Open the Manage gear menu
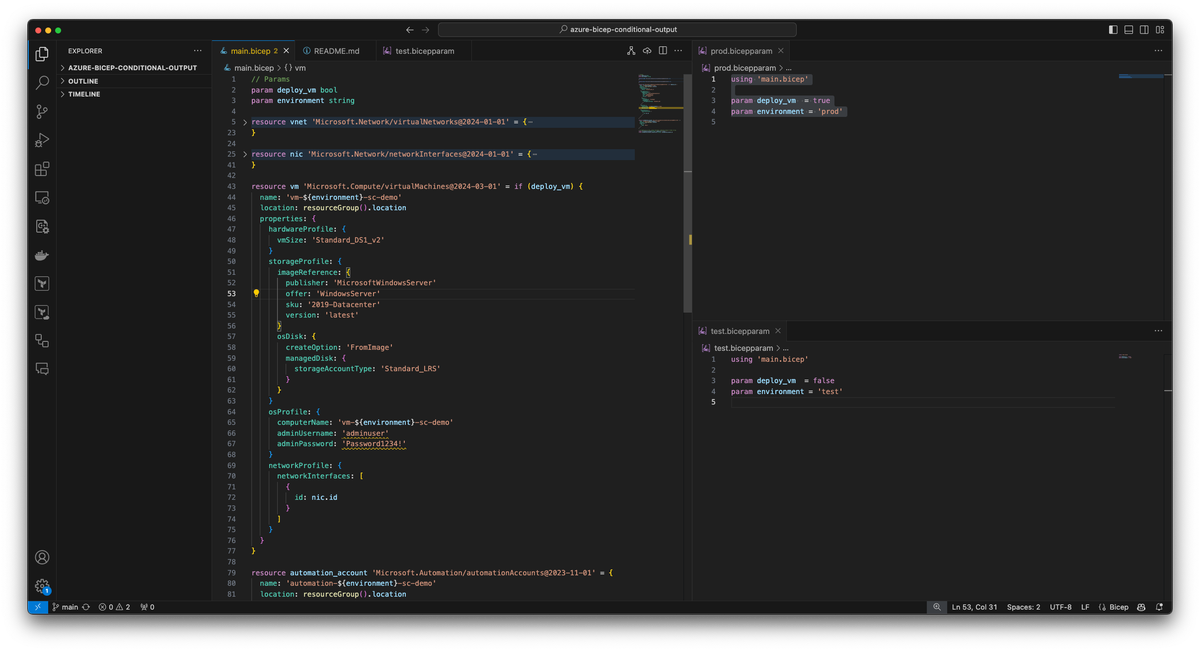Image resolution: width=1200 pixels, height=651 pixels. [42, 586]
